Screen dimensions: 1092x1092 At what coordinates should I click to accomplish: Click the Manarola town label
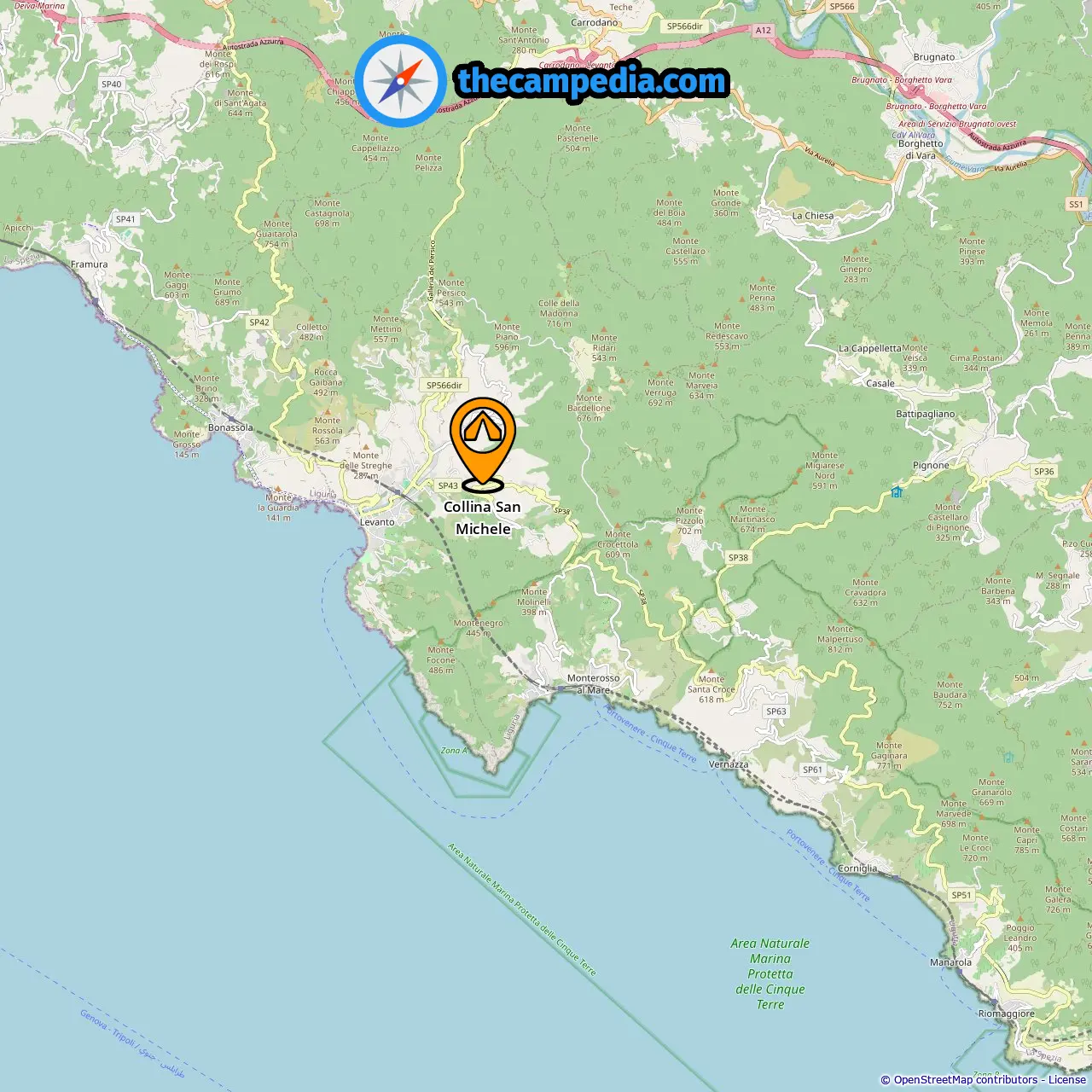[950, 962]
